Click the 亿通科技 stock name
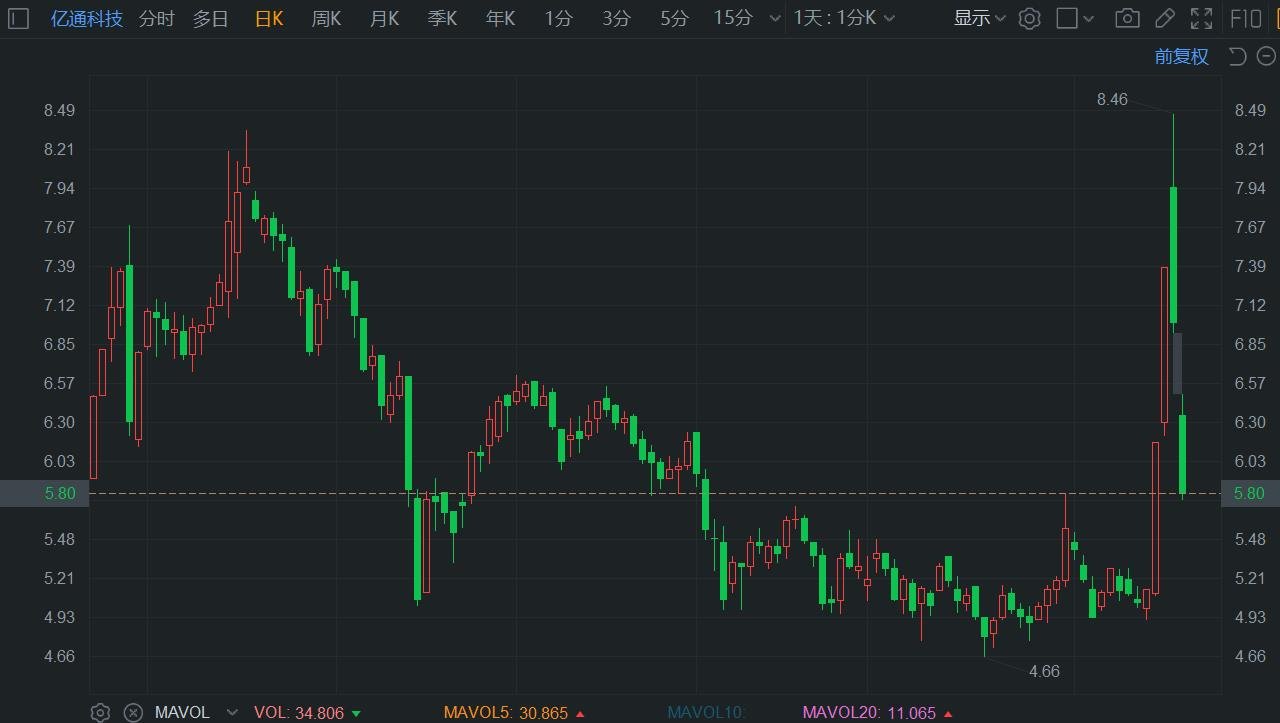Viewport: 1280px width, 723px height. (x=87, y=18)
